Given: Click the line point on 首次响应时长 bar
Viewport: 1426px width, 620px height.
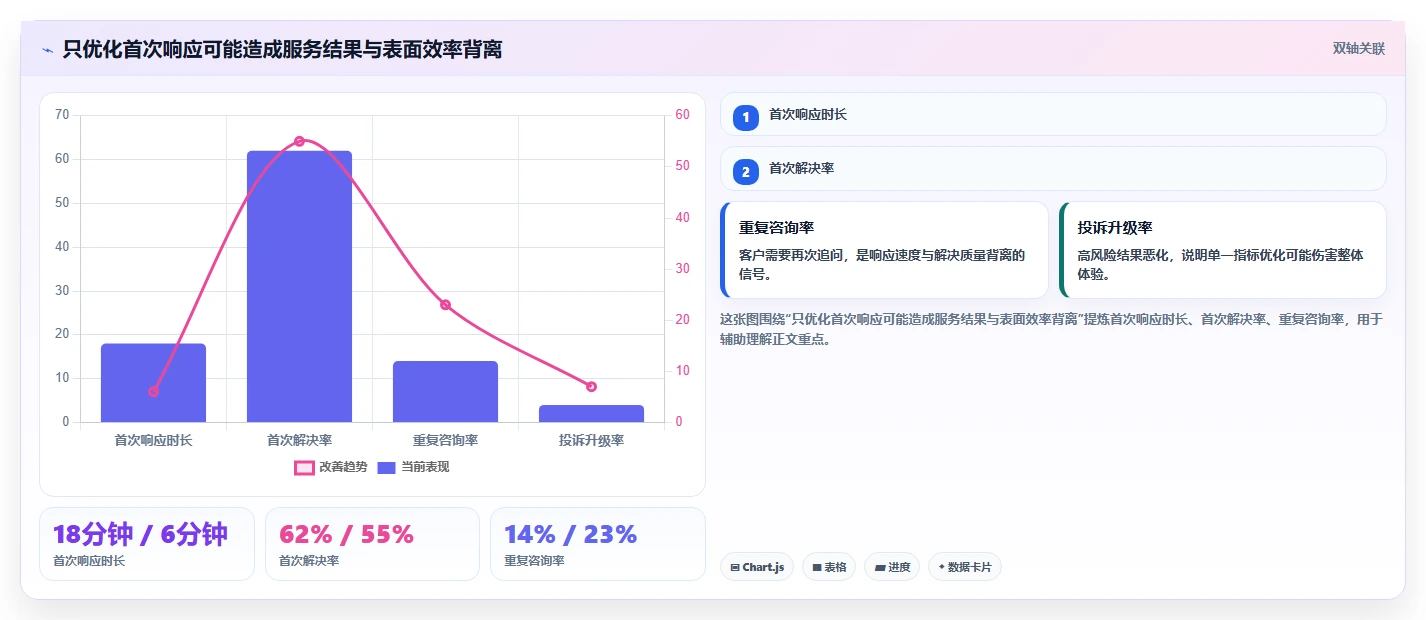Looking at the screenshot, I should tap(153, 392).
